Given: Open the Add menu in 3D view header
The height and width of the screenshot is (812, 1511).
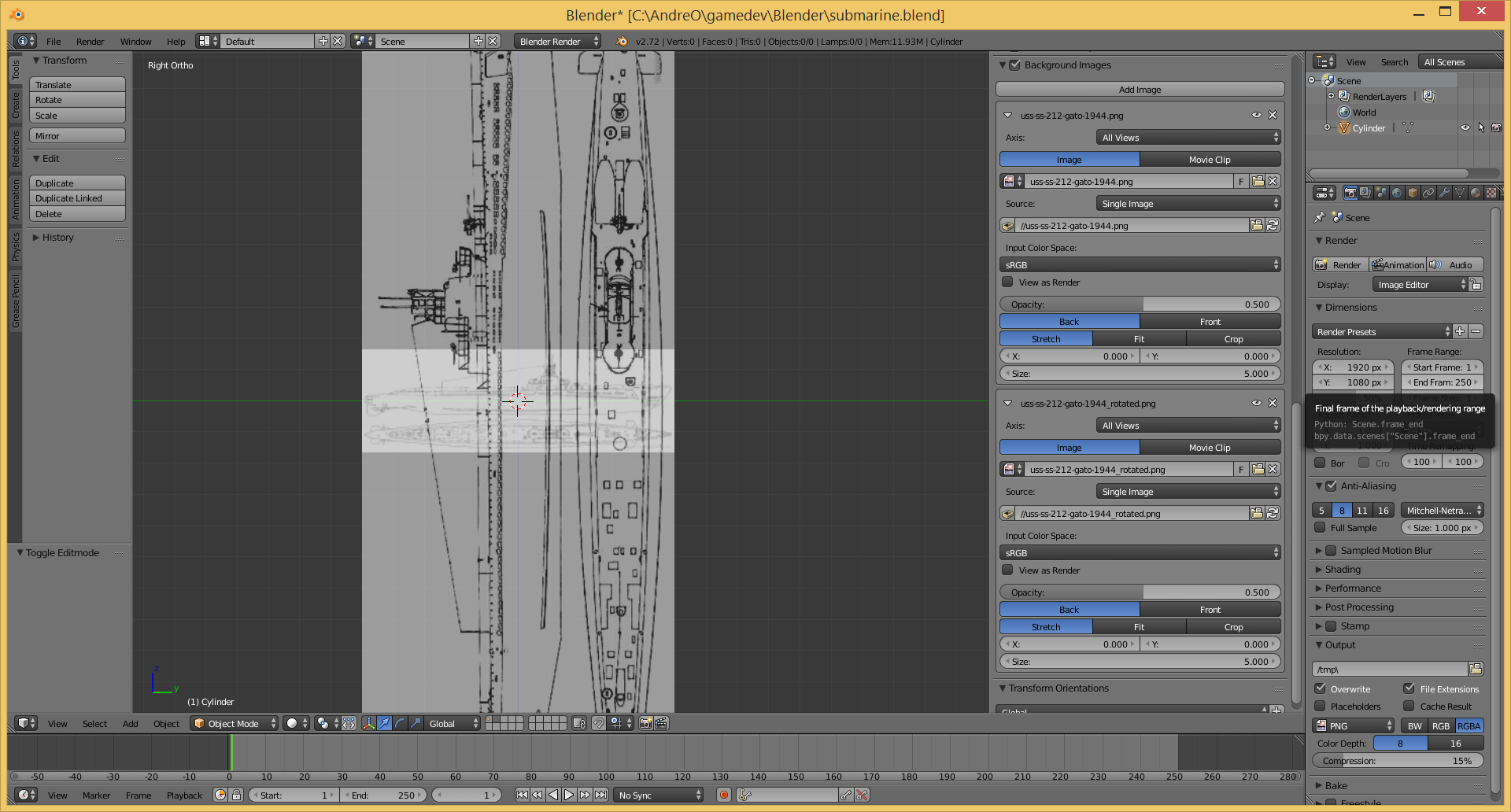Looking at the screenshot, I should pyautogui.click(x=131, y=724).
